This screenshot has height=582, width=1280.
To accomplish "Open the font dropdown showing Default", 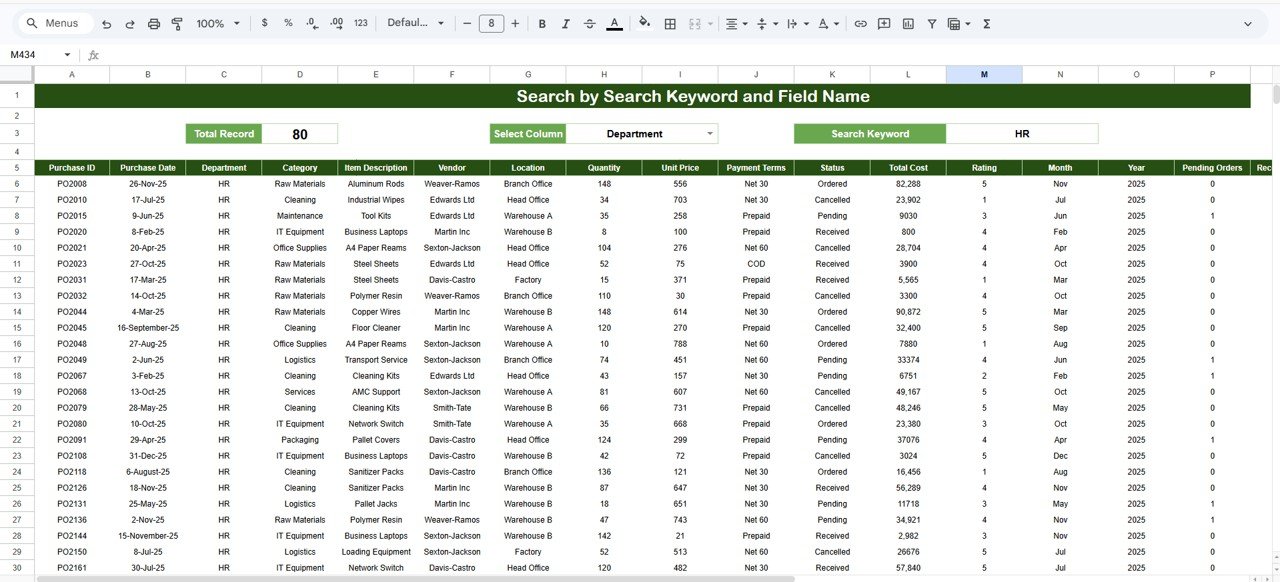I will tap(413, 23).
